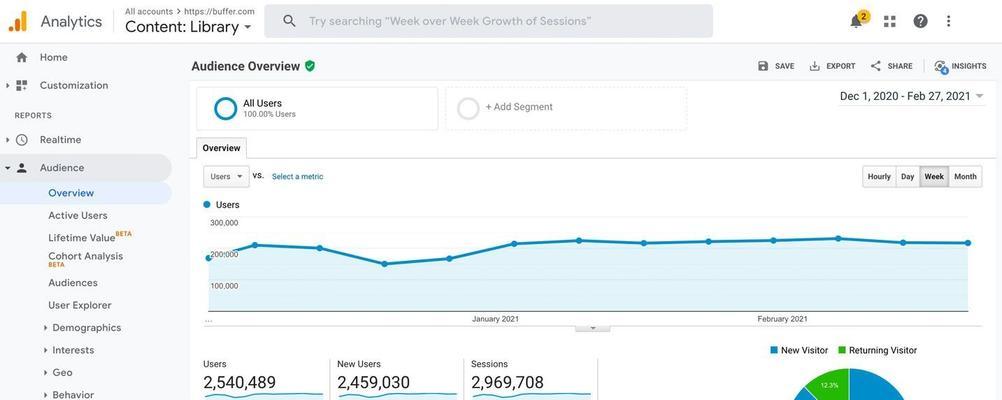Click the Share icon
Screen dimensions: 1002x400
(875, 66)
